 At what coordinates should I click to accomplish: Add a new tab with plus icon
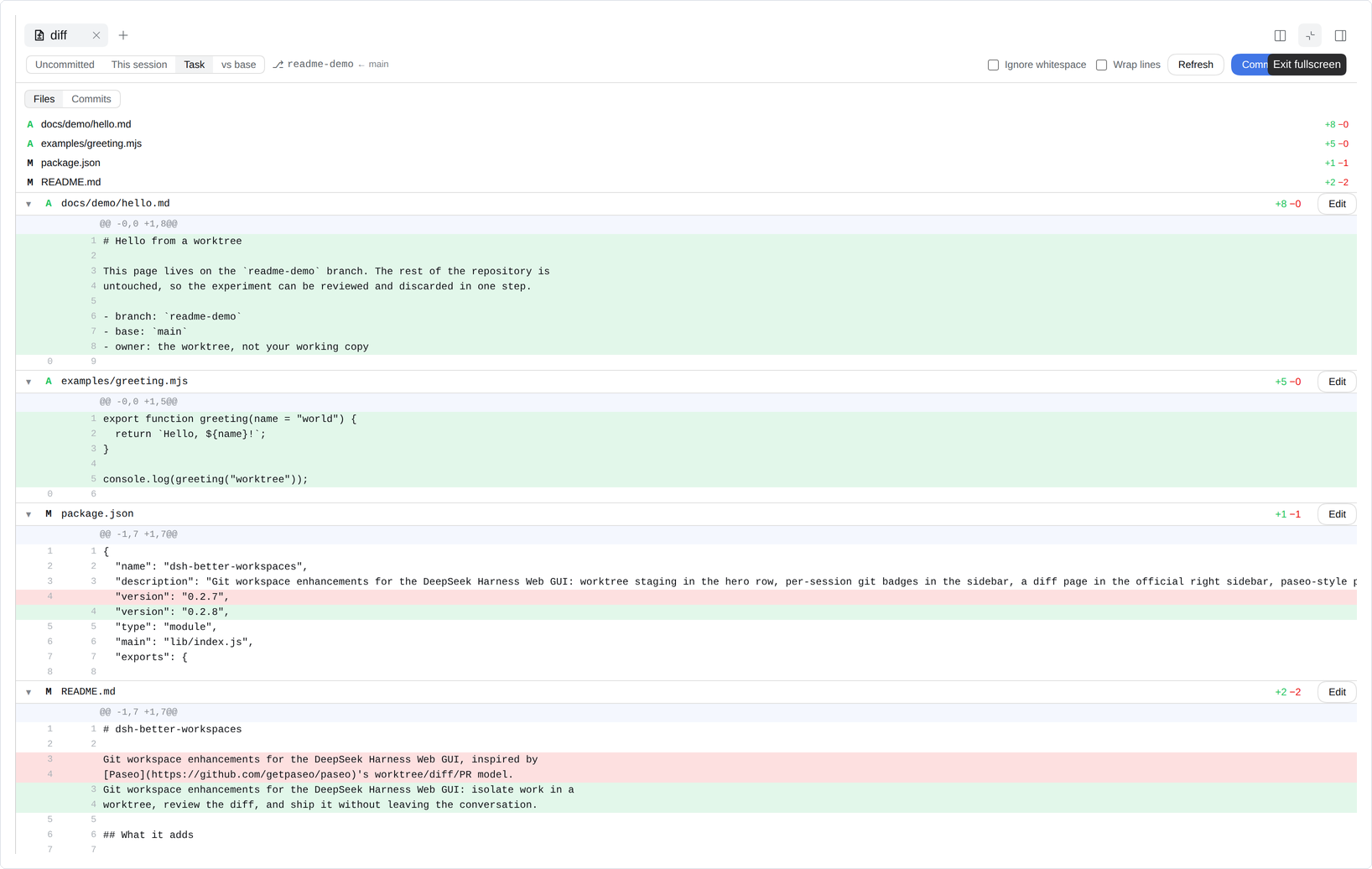click(x=123, y=35)
